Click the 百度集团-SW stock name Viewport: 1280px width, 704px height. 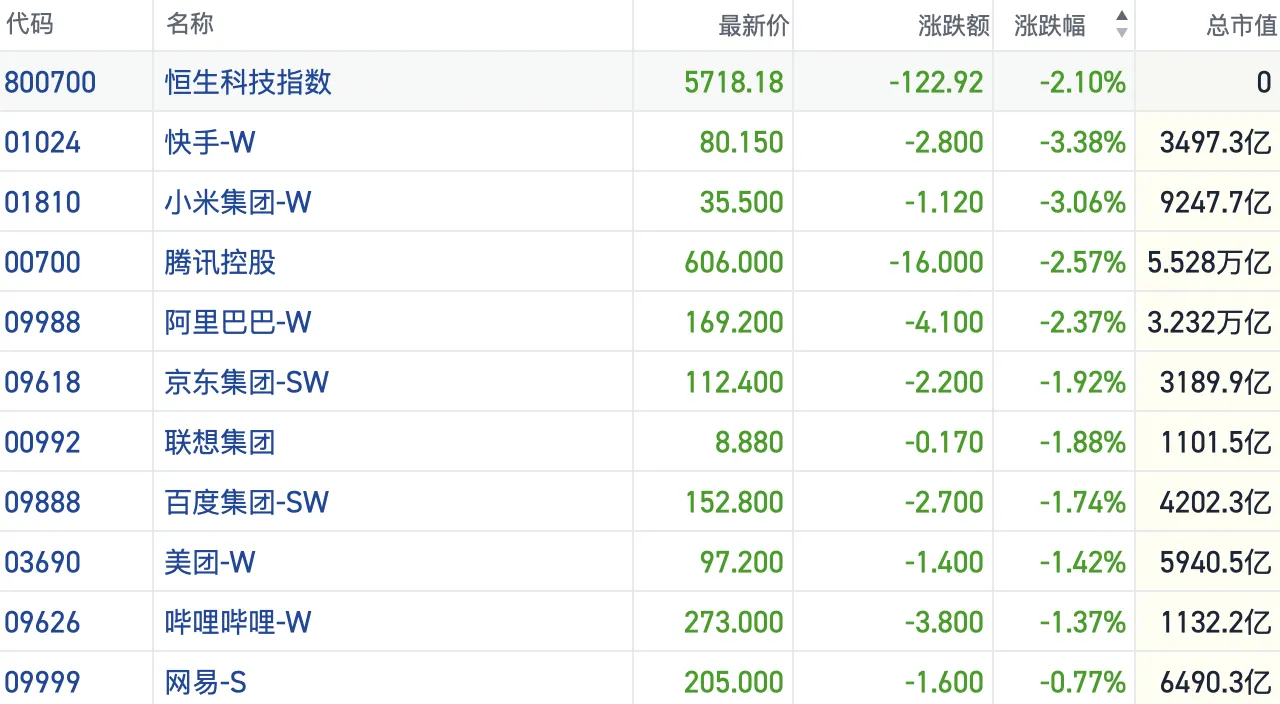(246, 502)
